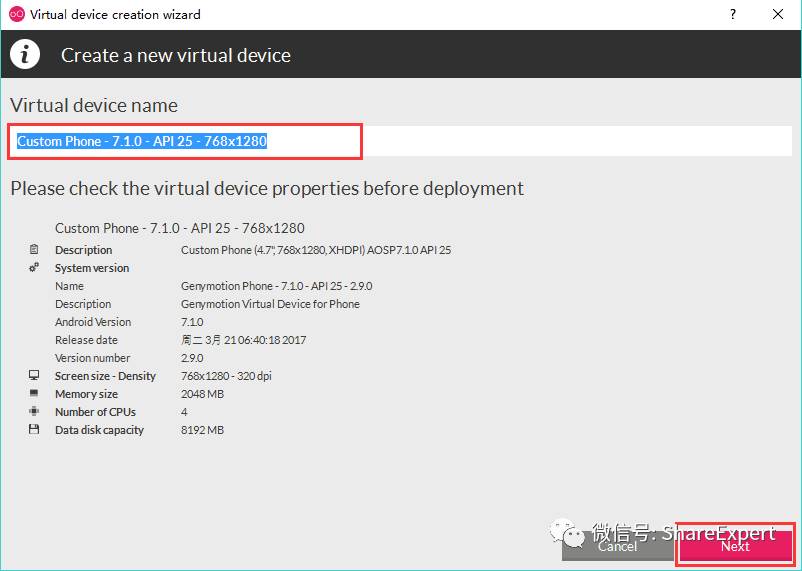Screen dimensions: 802x571
Task: Click the Description clipboard icon
Action: [34, 250]
